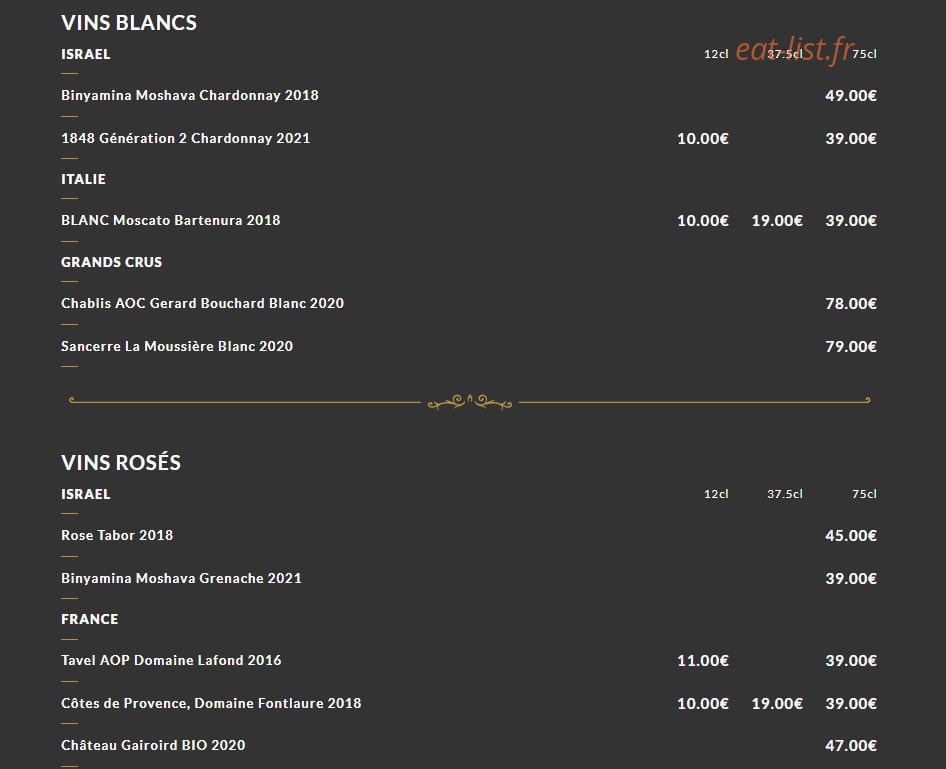
Task: Select Sancerre La Moussière Blanc 2020
Action: coord(177,346)
